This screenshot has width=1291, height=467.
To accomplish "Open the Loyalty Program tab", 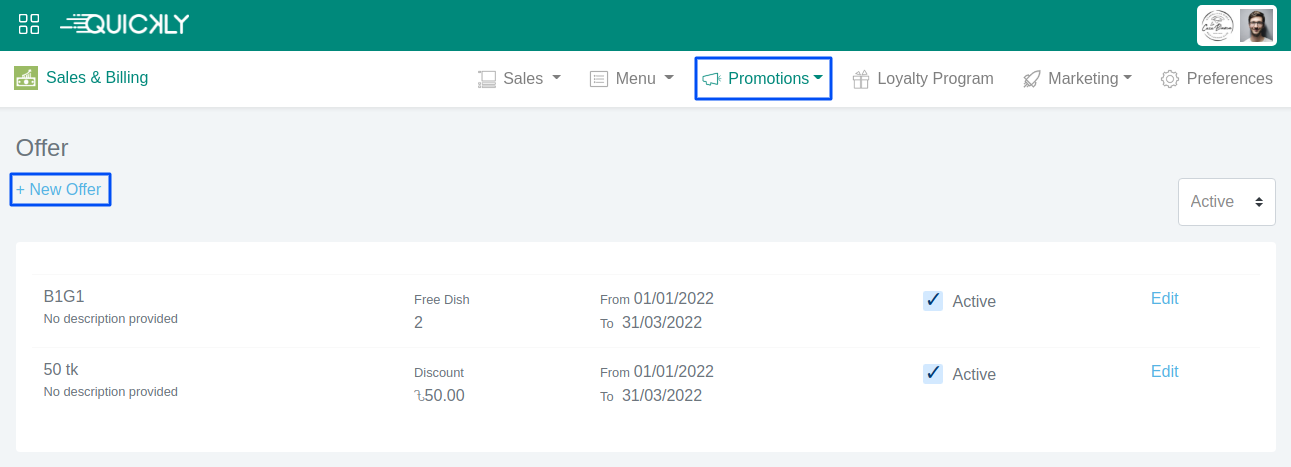I will (922, 78).
